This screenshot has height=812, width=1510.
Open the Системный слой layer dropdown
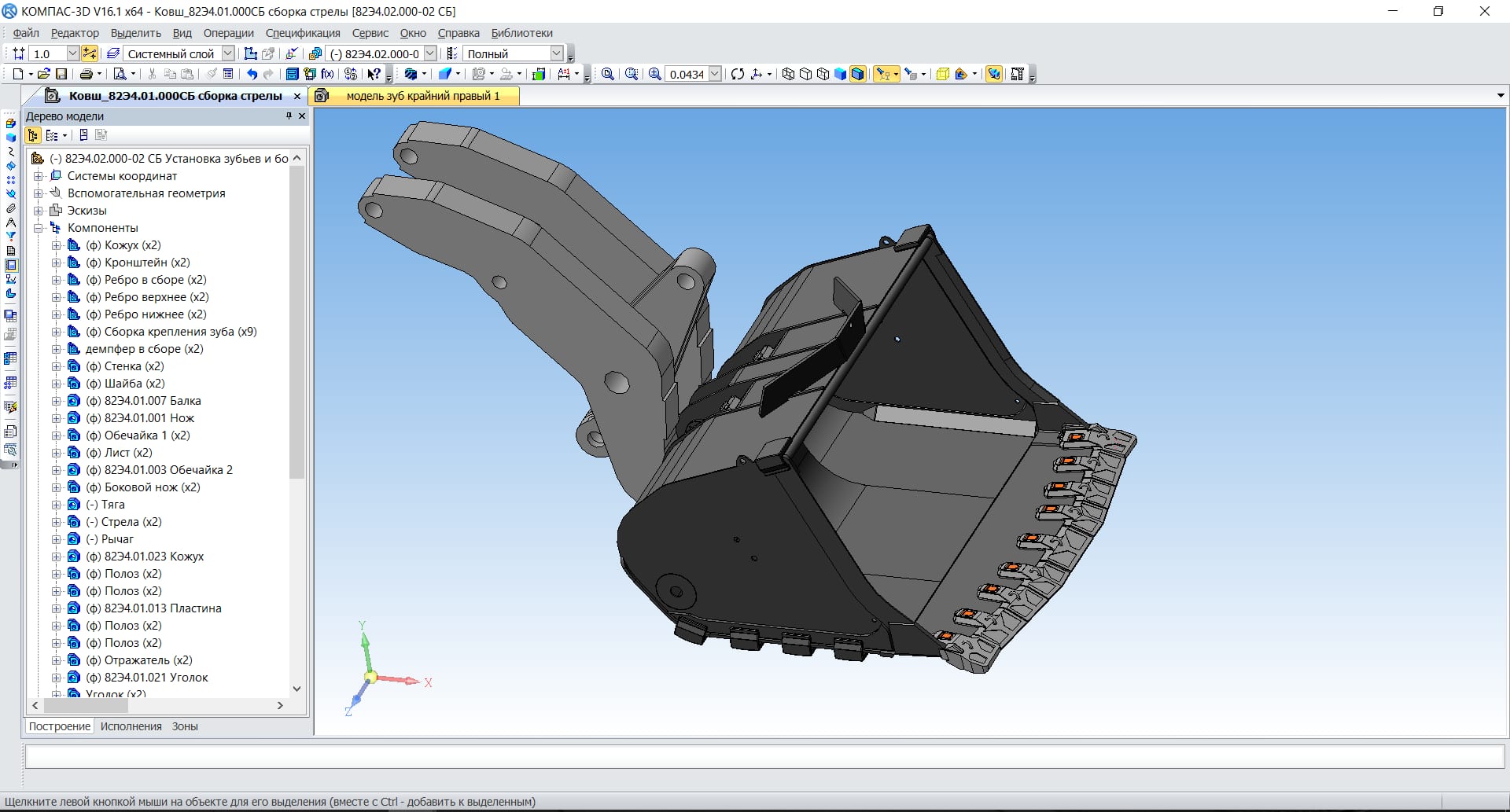[x=227, y=53]
